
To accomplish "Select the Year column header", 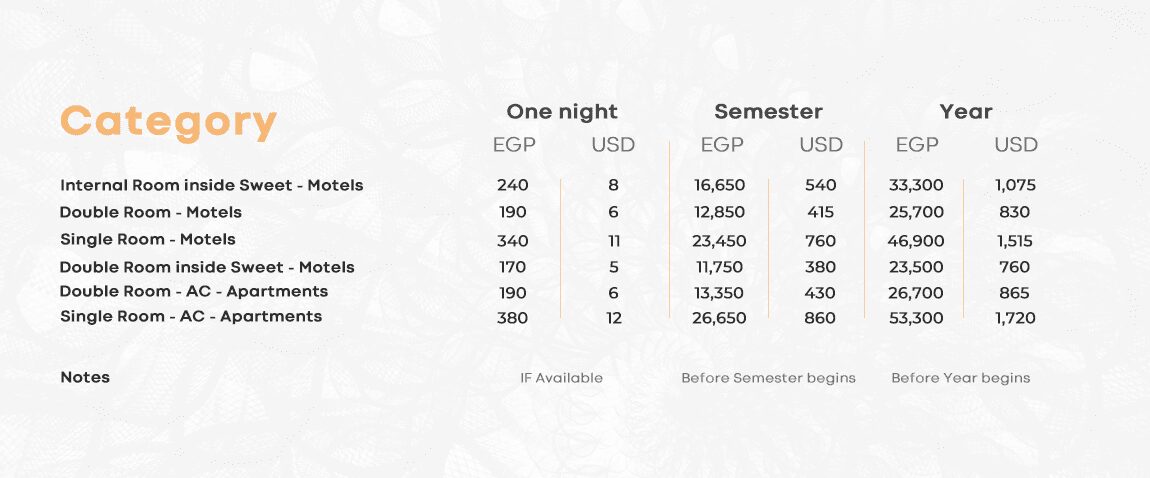I will click(965, 112).
